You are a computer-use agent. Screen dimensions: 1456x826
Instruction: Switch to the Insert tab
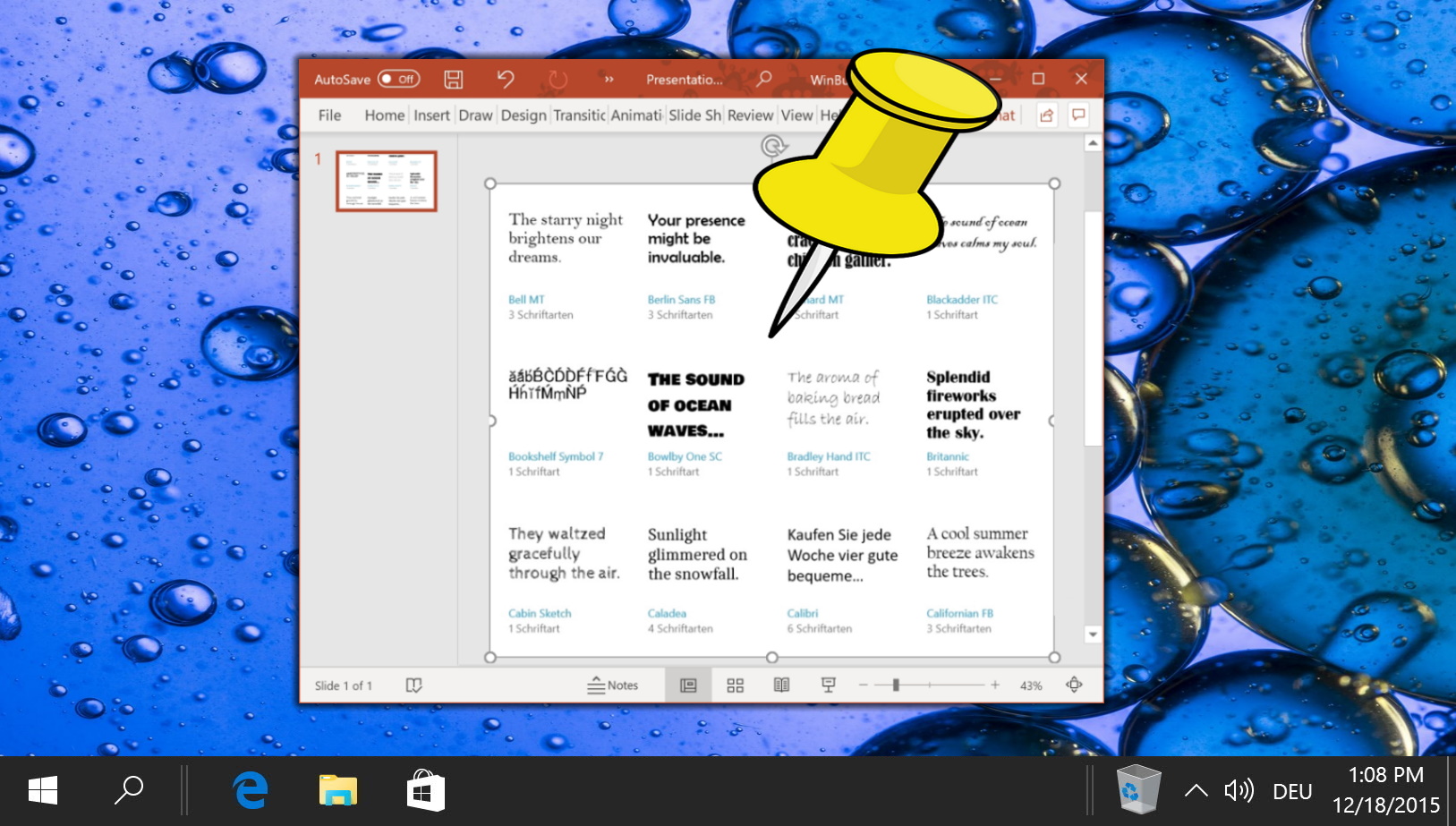[431, 115]
